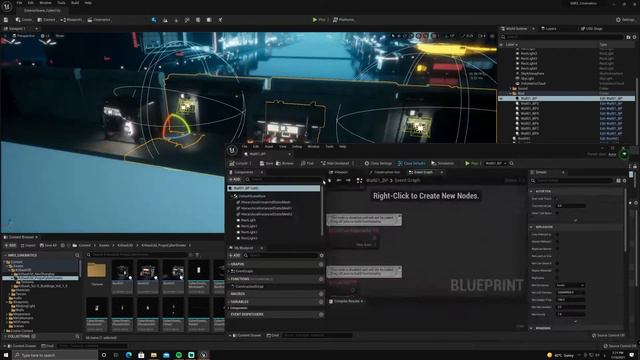Open Tools menu in main editor
Viewport: 640px width, 360px height.
coord(61,3)
